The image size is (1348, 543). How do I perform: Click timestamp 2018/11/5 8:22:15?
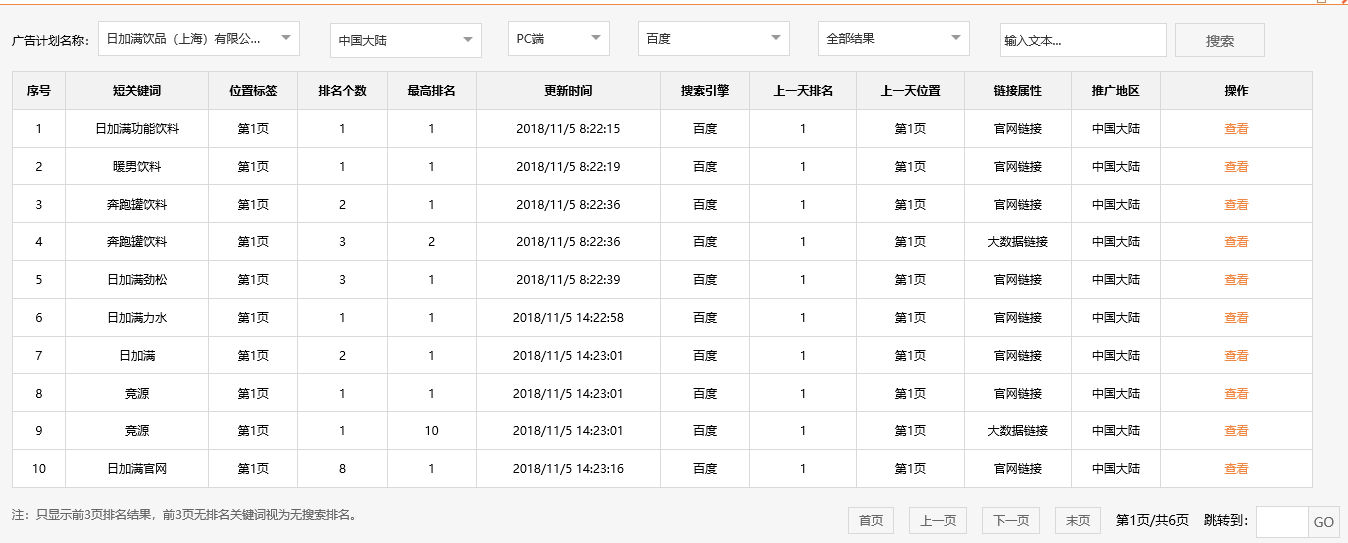(x=568, y=129)
